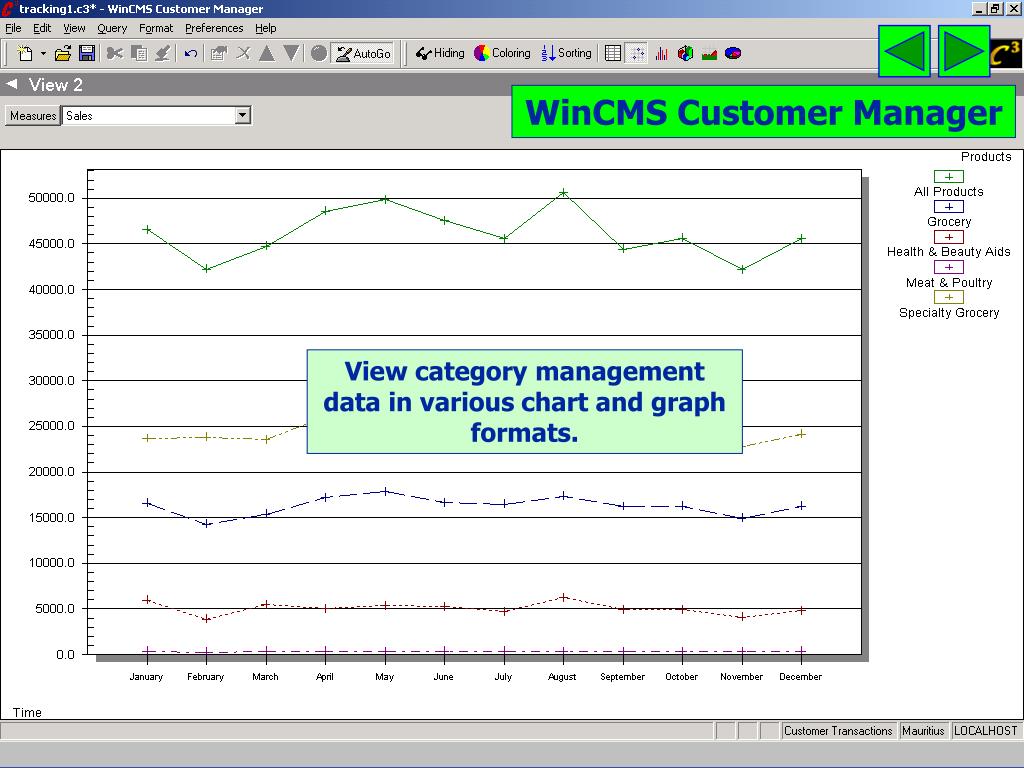Click the Sales combo box field
Viewport: 1024px width, 768px height.
157,116
